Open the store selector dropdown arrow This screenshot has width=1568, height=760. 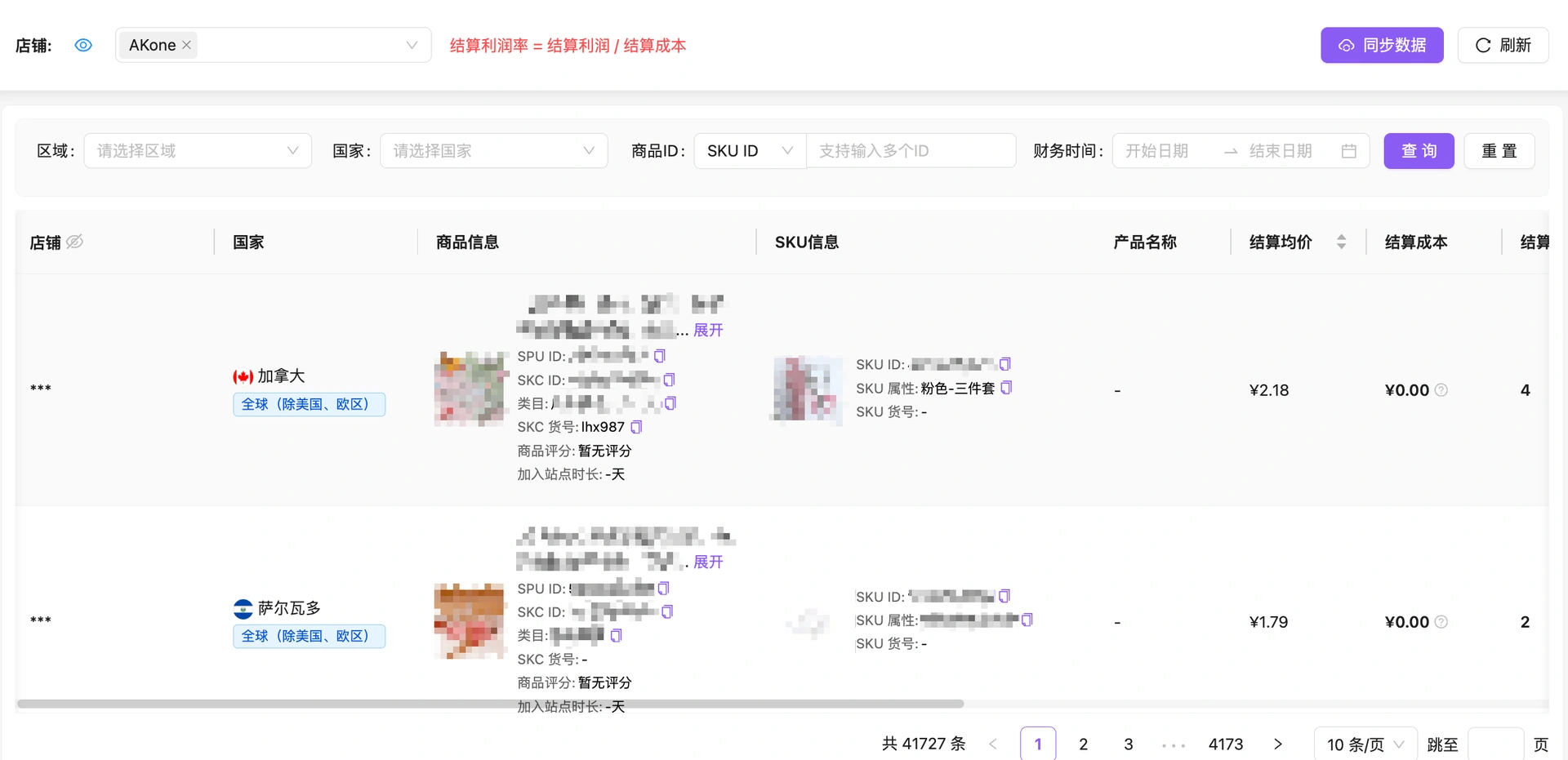412,45
